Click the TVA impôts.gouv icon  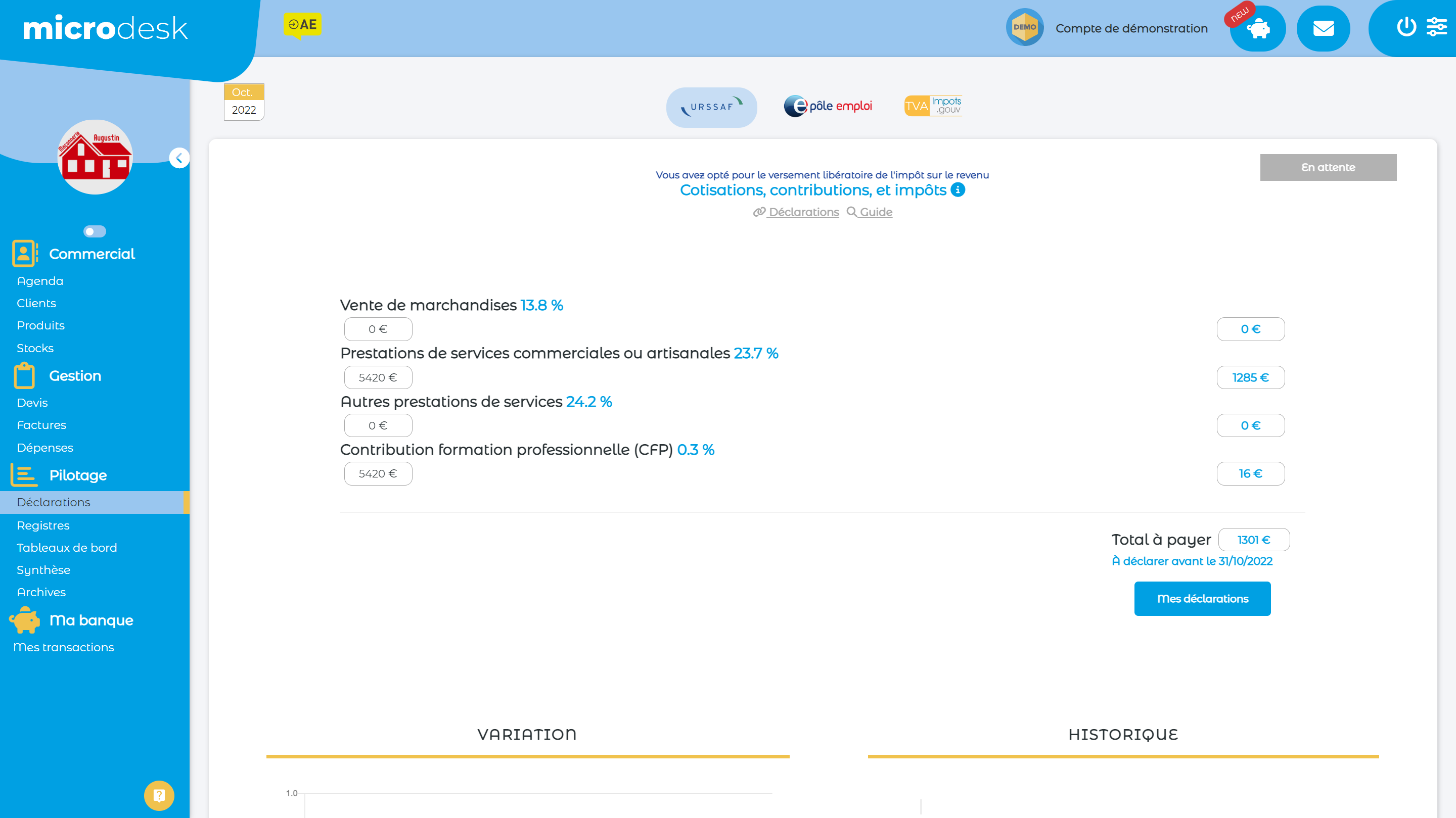coord(931,105)
